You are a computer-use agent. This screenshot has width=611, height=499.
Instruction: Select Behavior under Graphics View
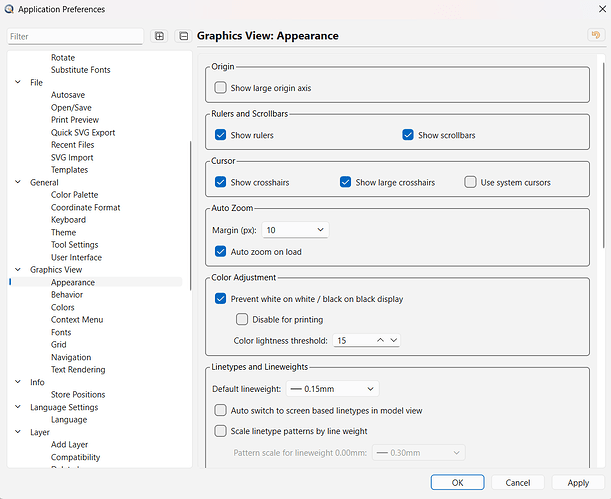(x=67, y=294)
